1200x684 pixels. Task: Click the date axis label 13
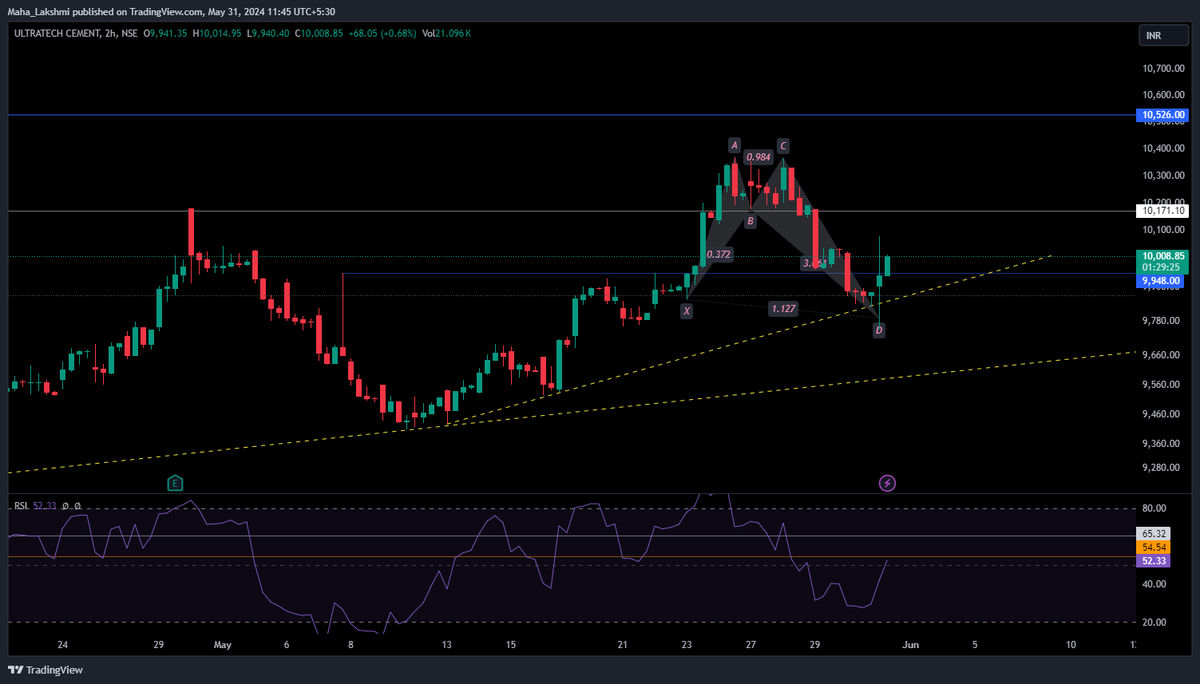447,645
